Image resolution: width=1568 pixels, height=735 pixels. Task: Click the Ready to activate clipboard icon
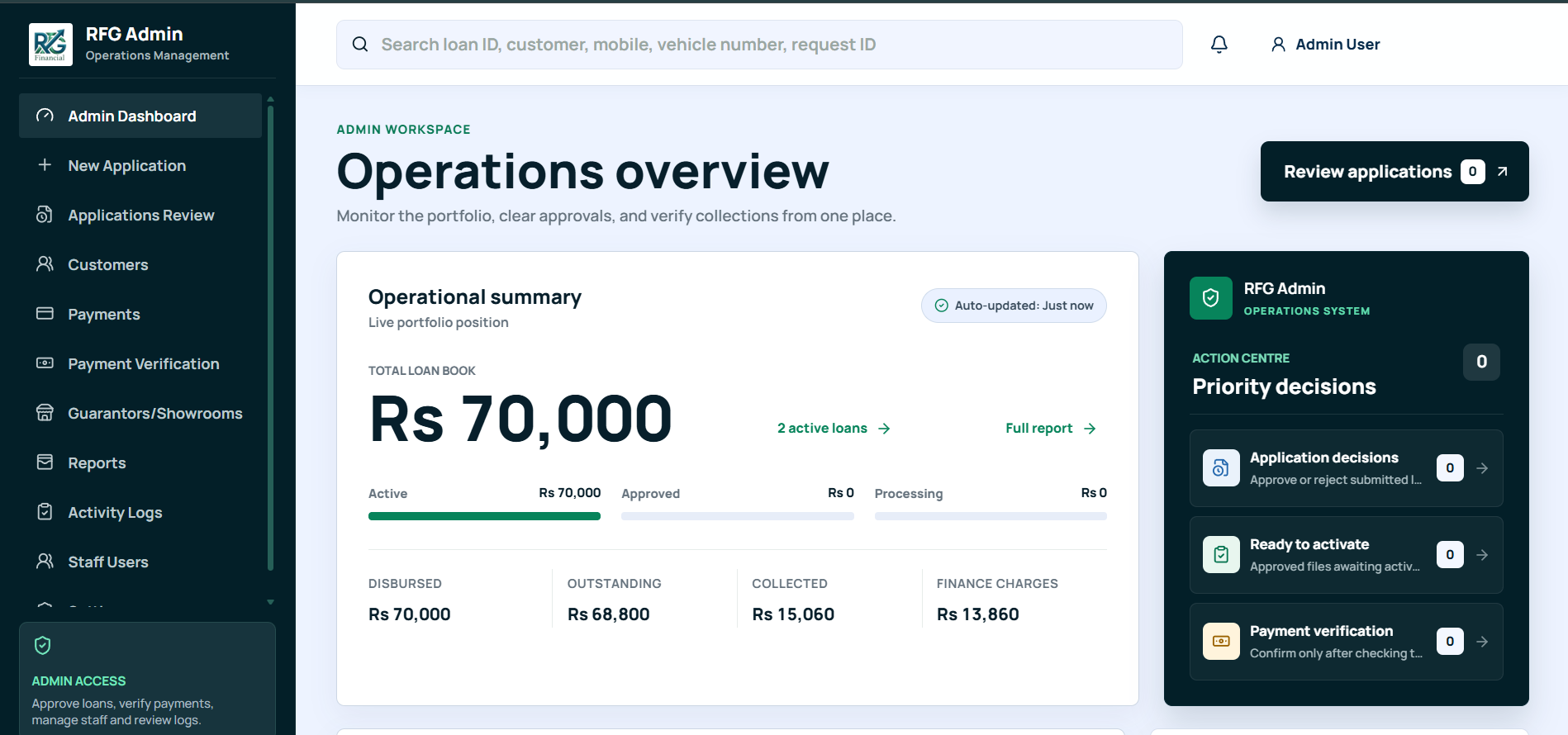[x=1221, y=555]
